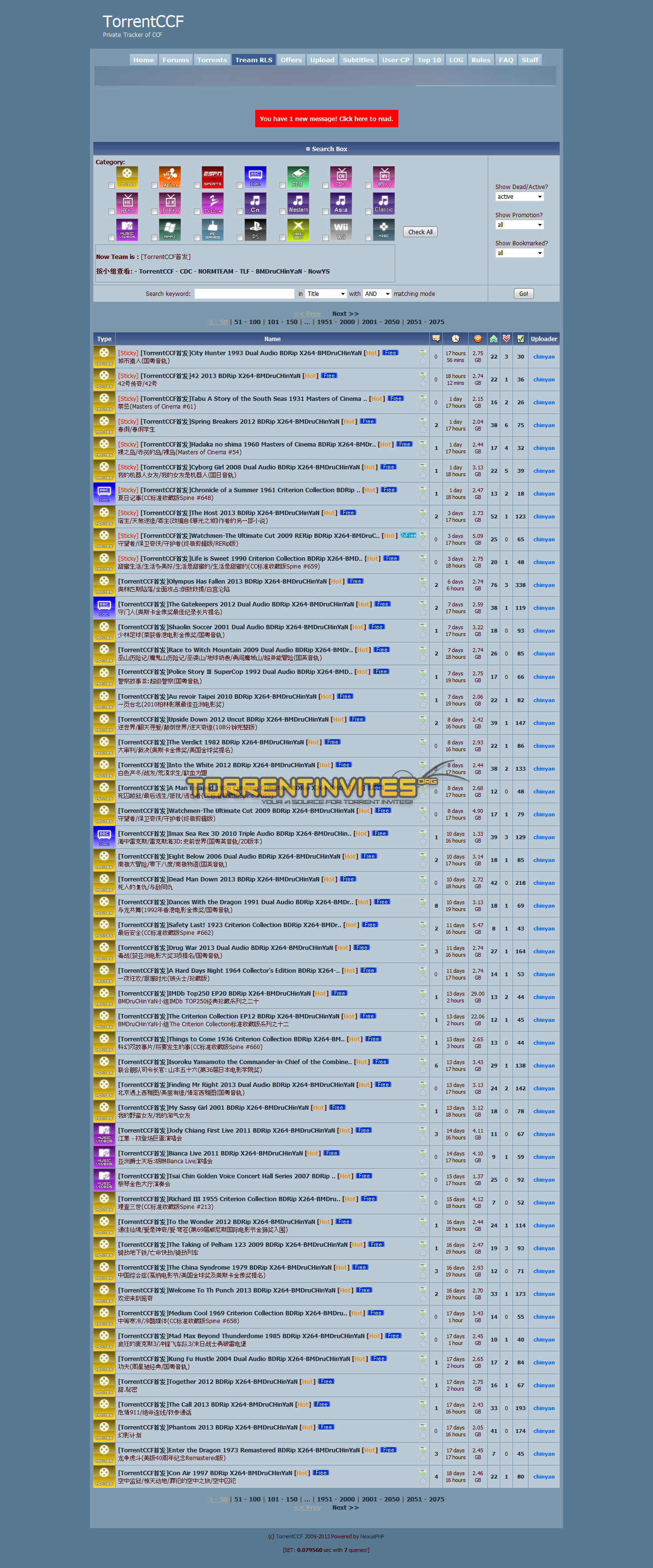
Task: Click the ESPN Sports category icon
Action: click(212, 177)
